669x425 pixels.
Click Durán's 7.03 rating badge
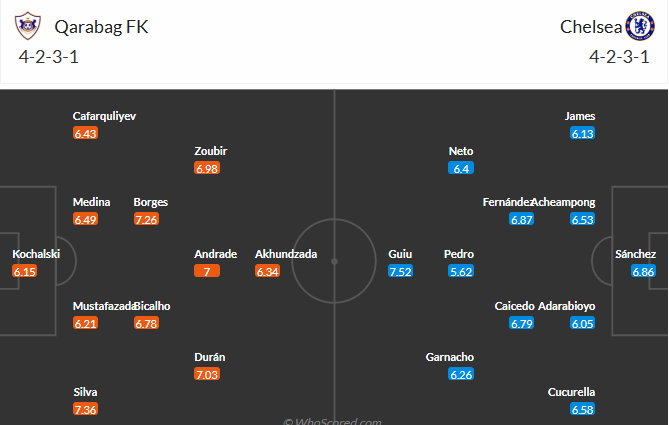tap(206, 374)
